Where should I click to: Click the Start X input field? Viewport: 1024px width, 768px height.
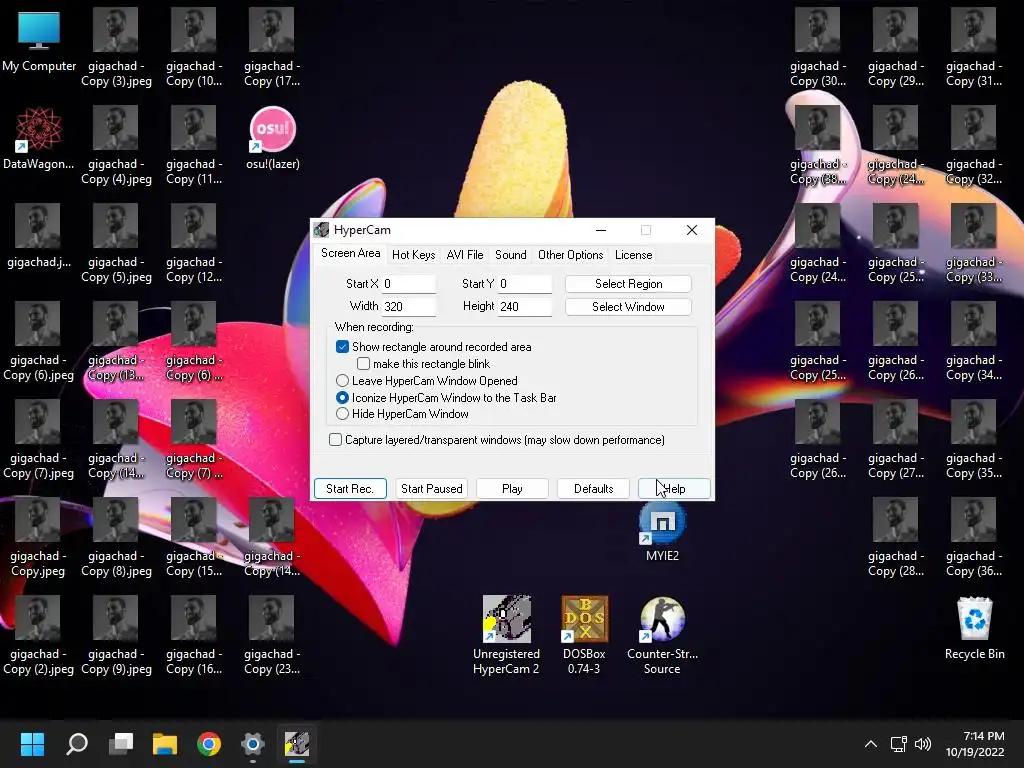[409, 284]
